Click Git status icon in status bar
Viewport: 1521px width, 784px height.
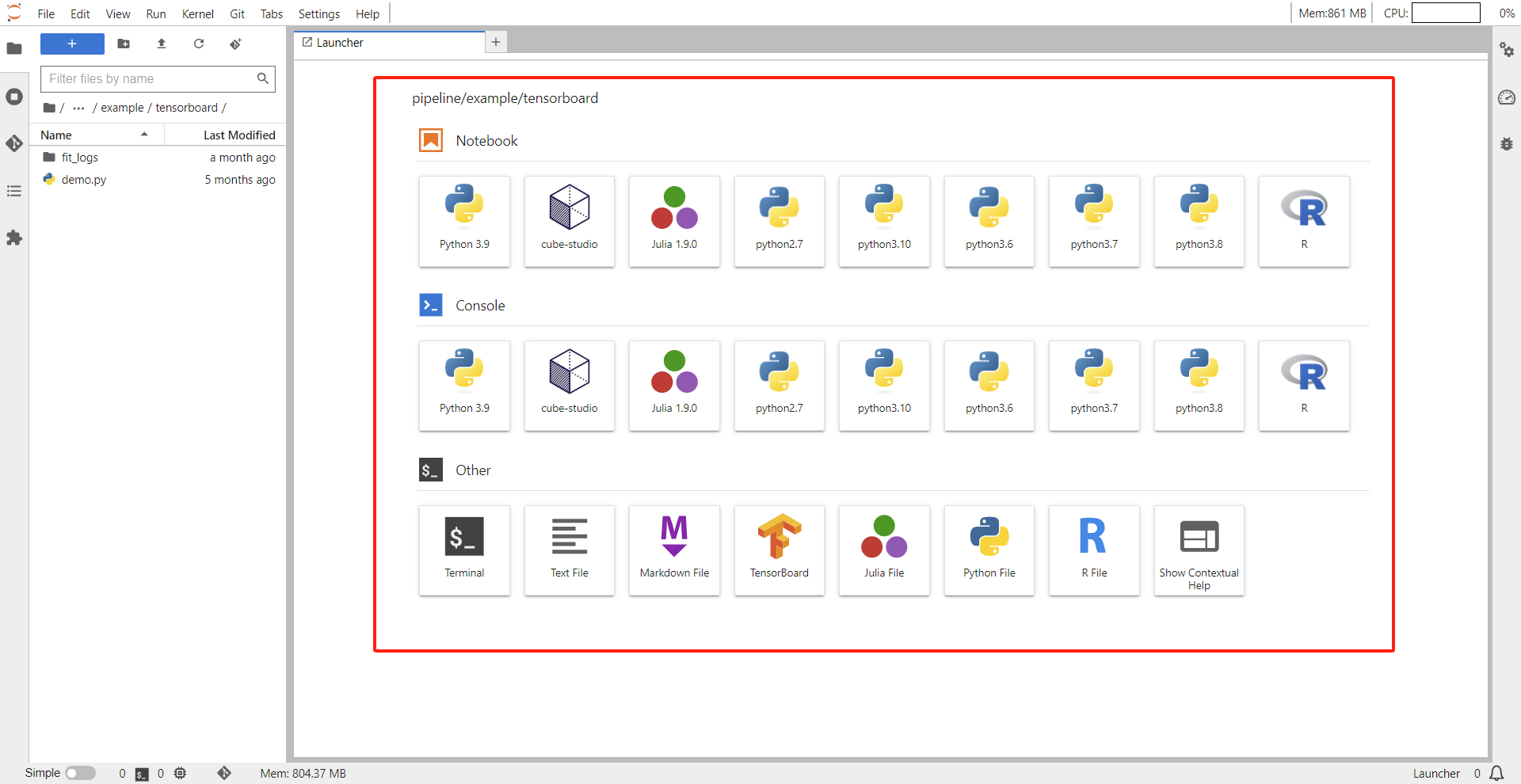pyautogui.click(x=224, y=773)
